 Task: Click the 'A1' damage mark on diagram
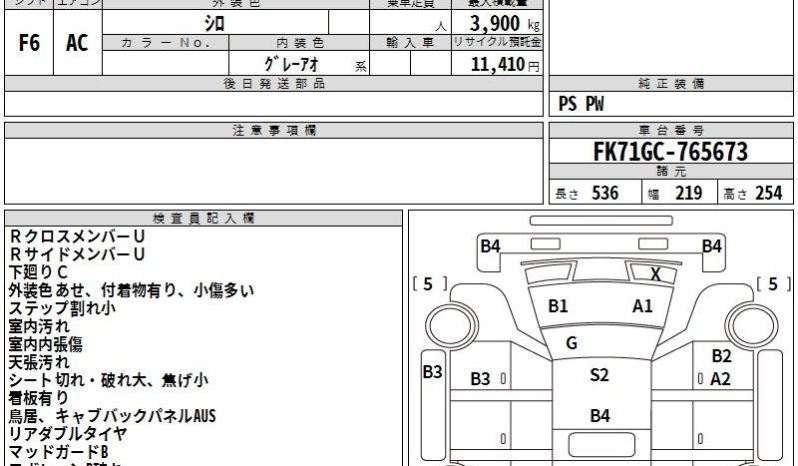click(x=642, y=306)
